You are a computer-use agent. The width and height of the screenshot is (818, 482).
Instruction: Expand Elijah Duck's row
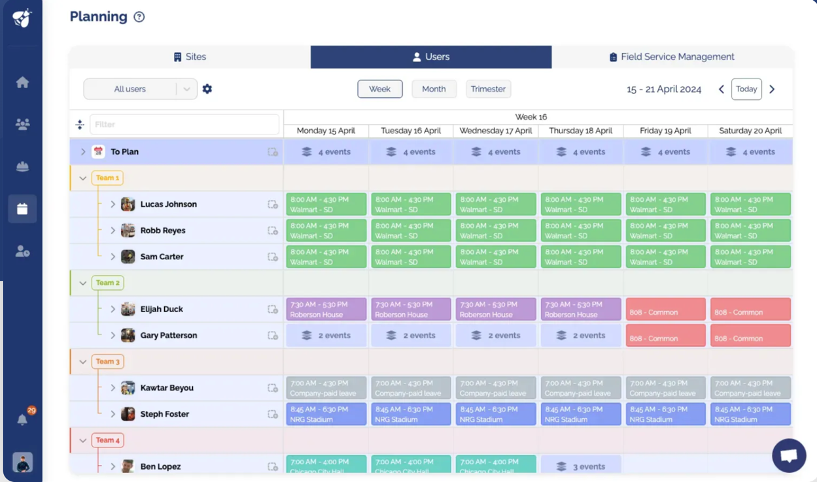pyautogui.click(x=113, y=309)
